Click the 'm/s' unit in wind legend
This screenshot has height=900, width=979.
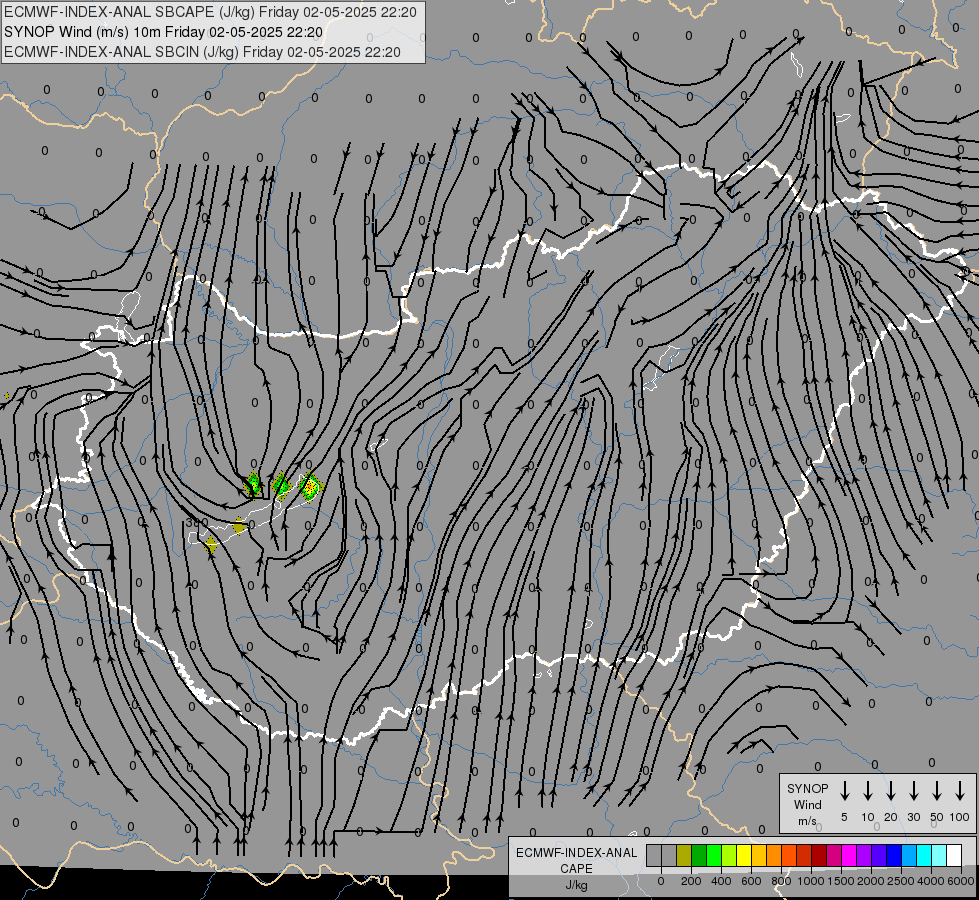pyautogui.click(x=807, y=821)
